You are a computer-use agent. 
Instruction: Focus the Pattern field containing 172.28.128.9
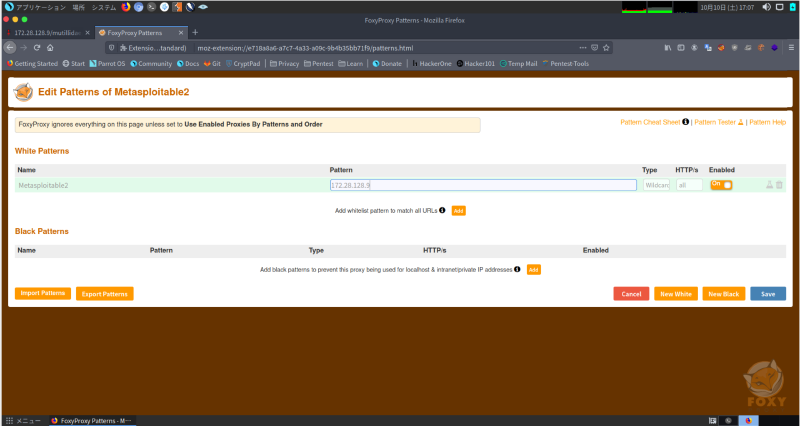coord(483,185)
